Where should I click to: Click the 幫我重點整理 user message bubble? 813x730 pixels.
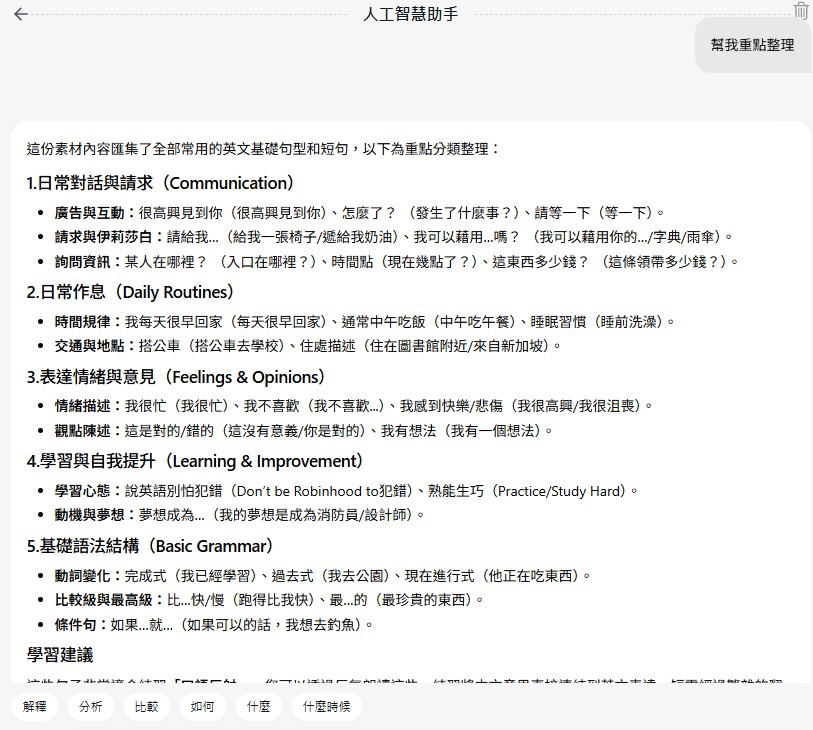(752, 45)
